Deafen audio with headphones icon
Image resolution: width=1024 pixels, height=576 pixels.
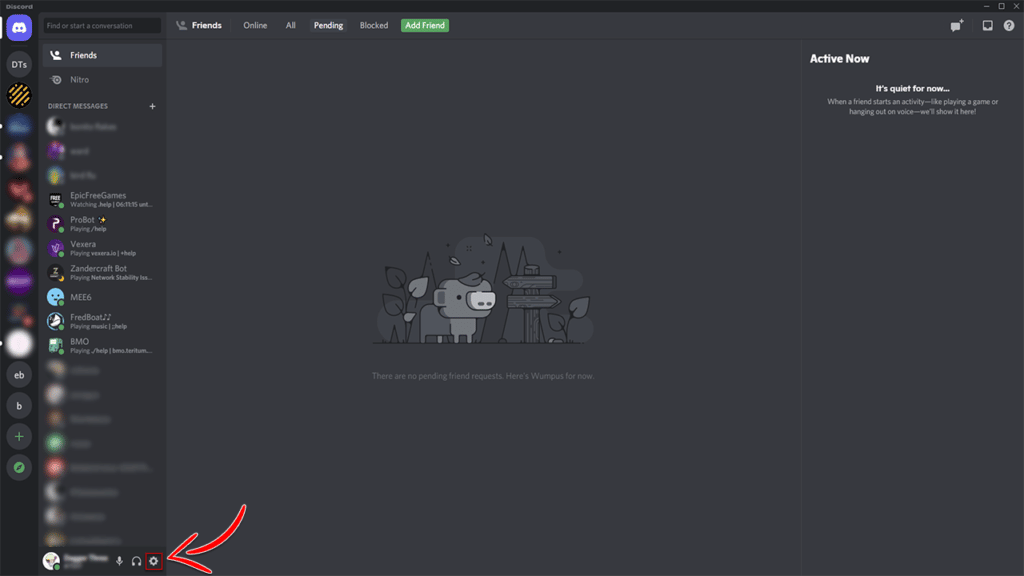tap(136, 561)
